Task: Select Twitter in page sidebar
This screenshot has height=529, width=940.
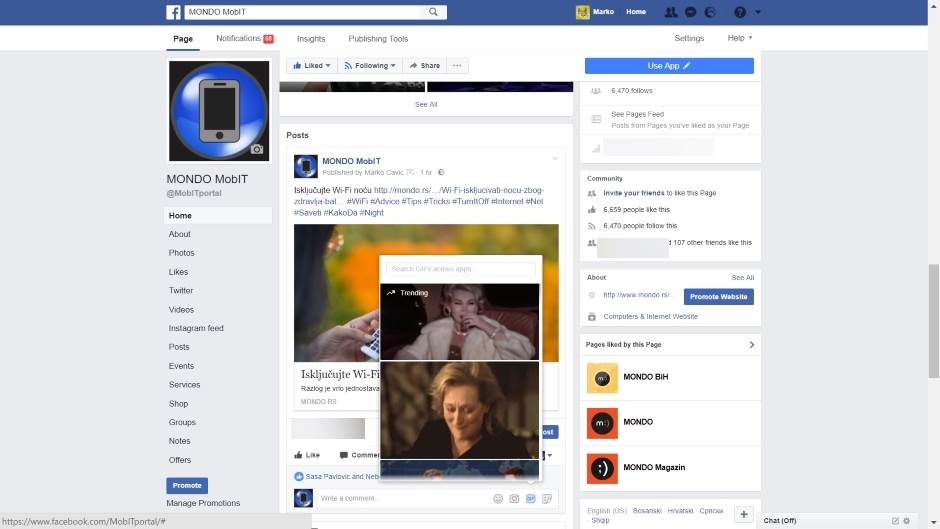Action: point(180,290)
